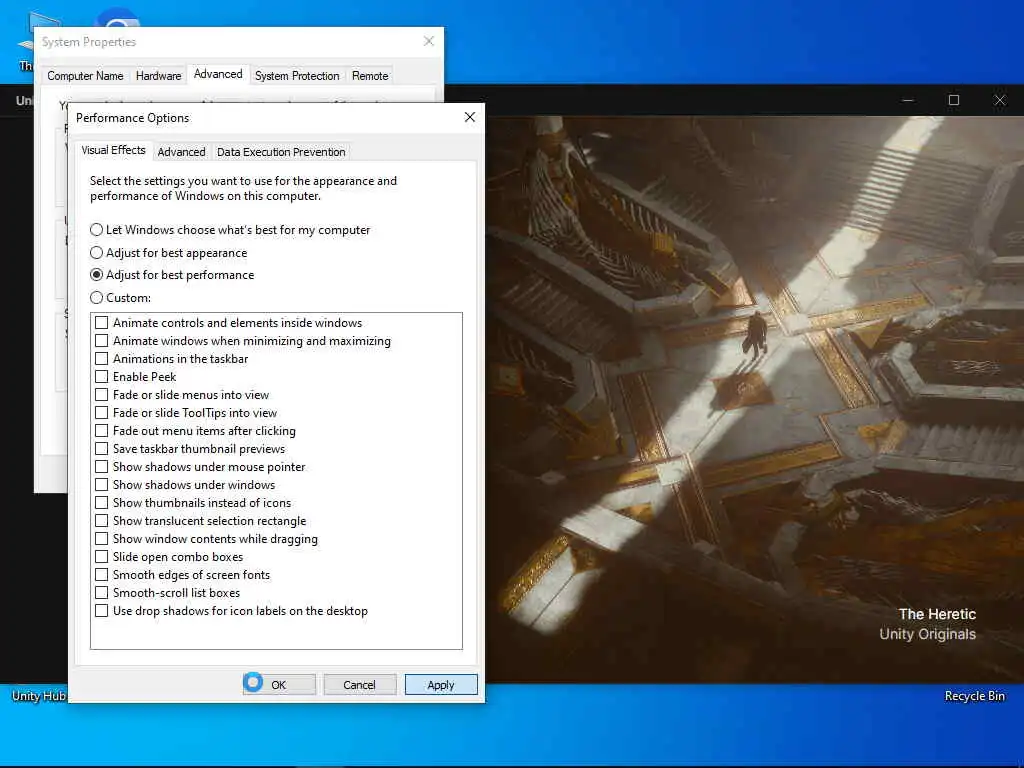Open System Protection tab
1024x768 pixels.
[x=297, y=76]
